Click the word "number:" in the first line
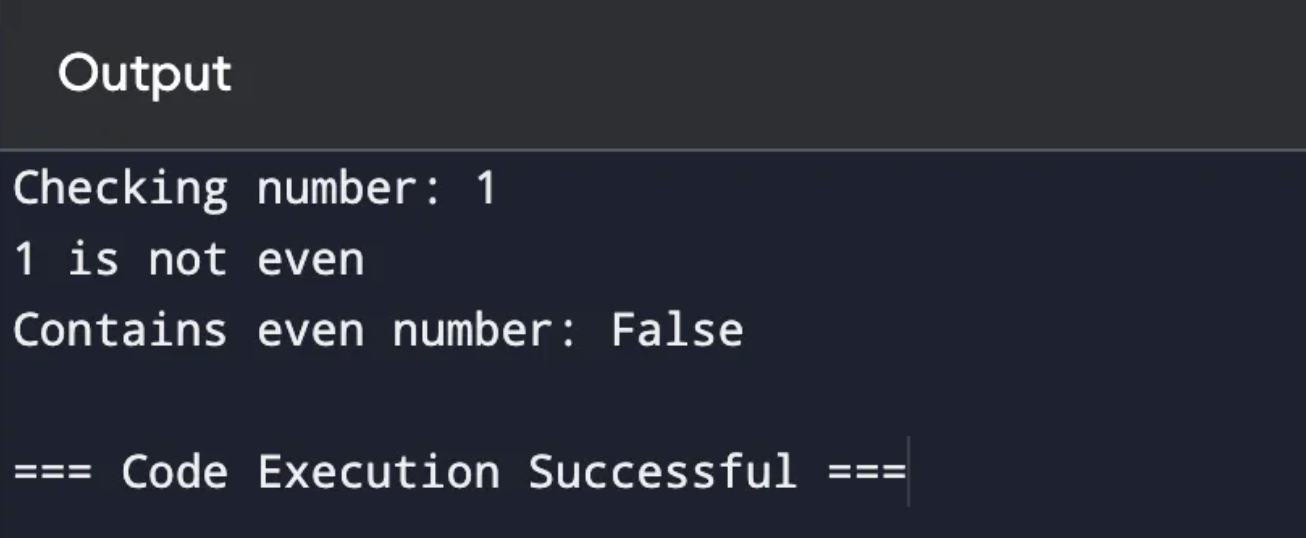1306x538 pixels. pyautogui.click(x=349, y=189)
